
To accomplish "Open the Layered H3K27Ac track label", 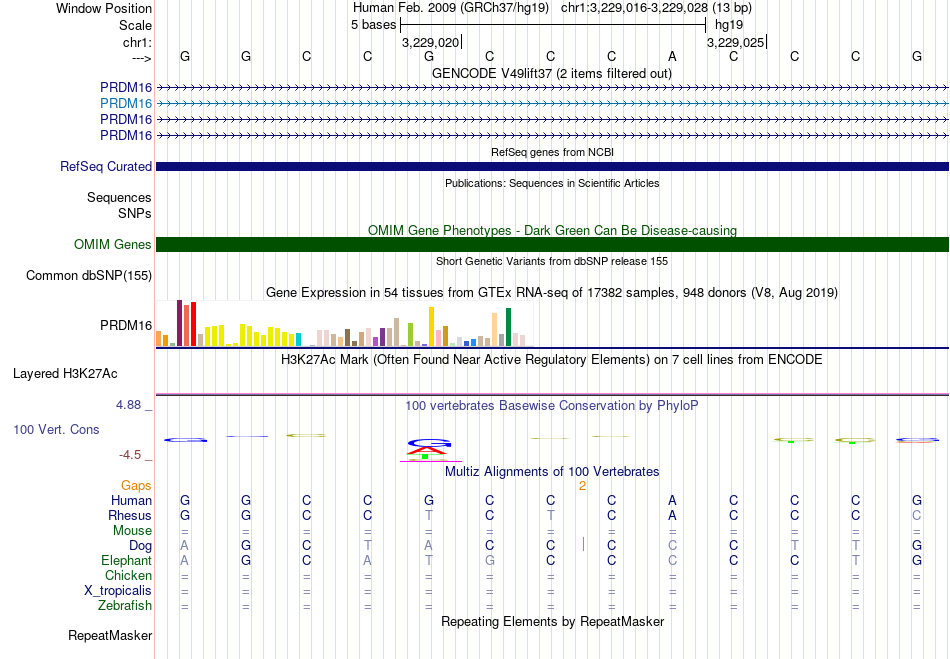I will click(x=65, y=374).
